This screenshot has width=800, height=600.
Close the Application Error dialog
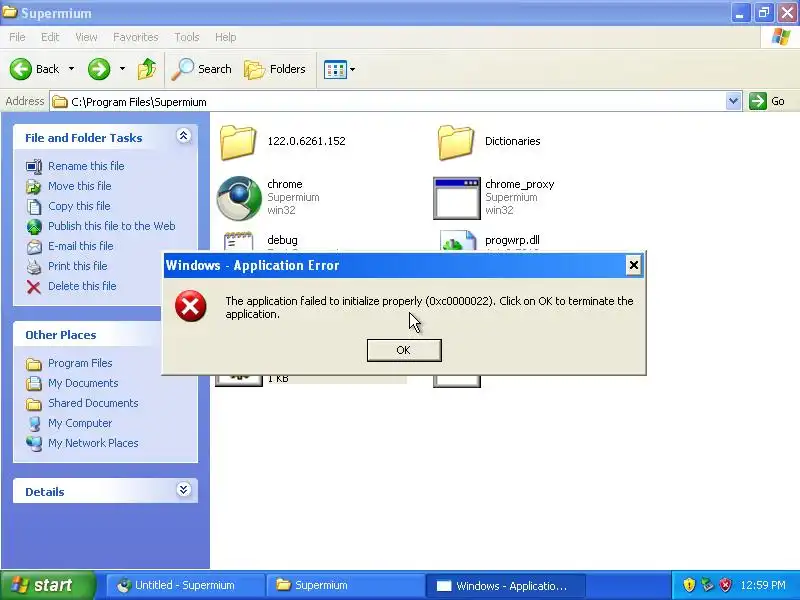point(633,265)
